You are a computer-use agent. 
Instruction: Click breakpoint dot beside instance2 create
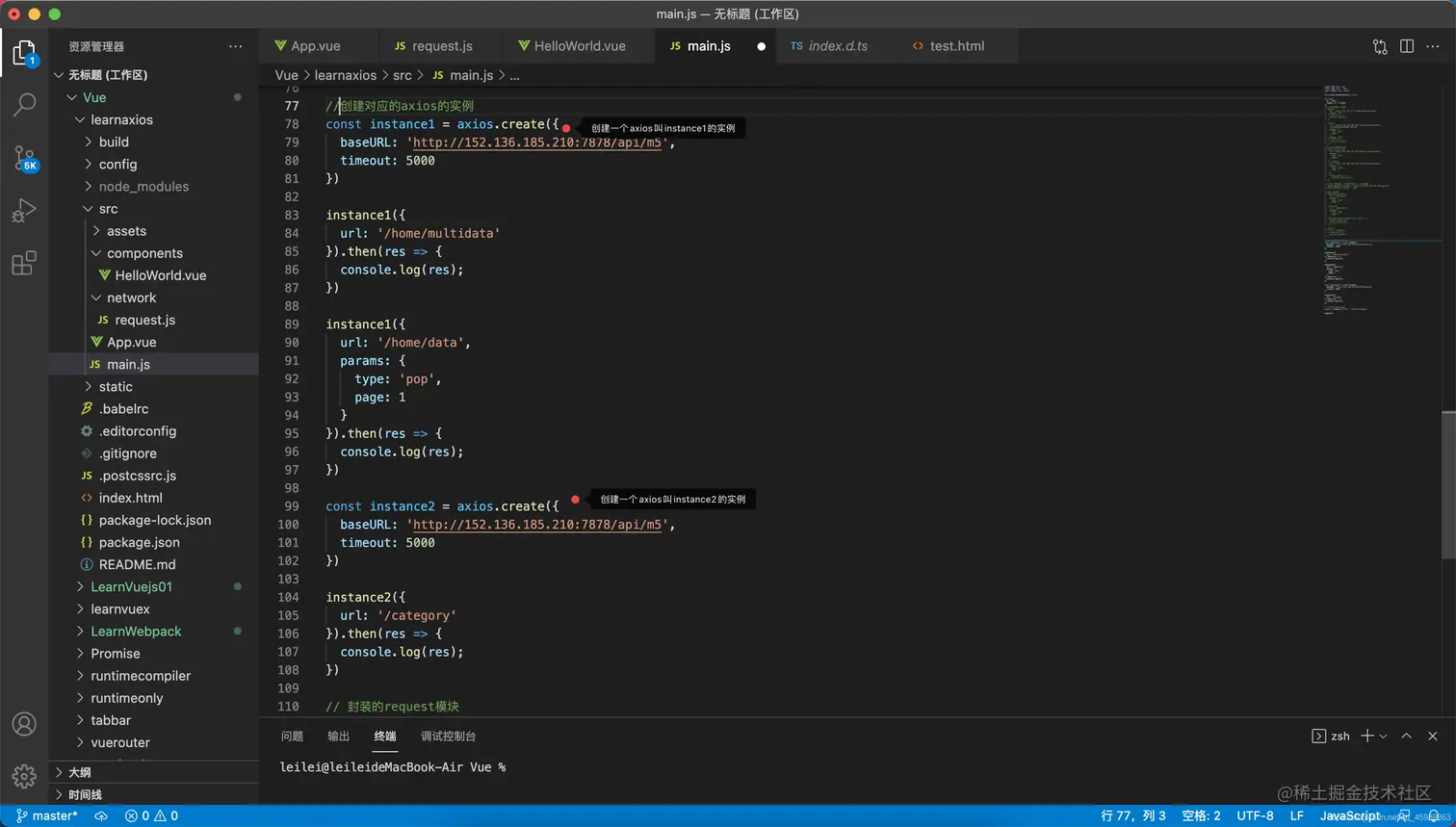tap(575, 500)
